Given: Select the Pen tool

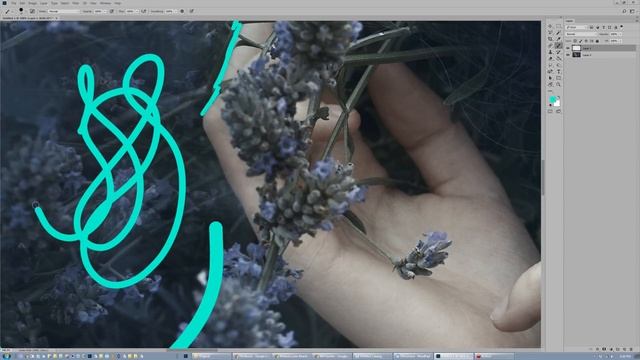Looking at the screenshot, I should click(x=550, y=71).
